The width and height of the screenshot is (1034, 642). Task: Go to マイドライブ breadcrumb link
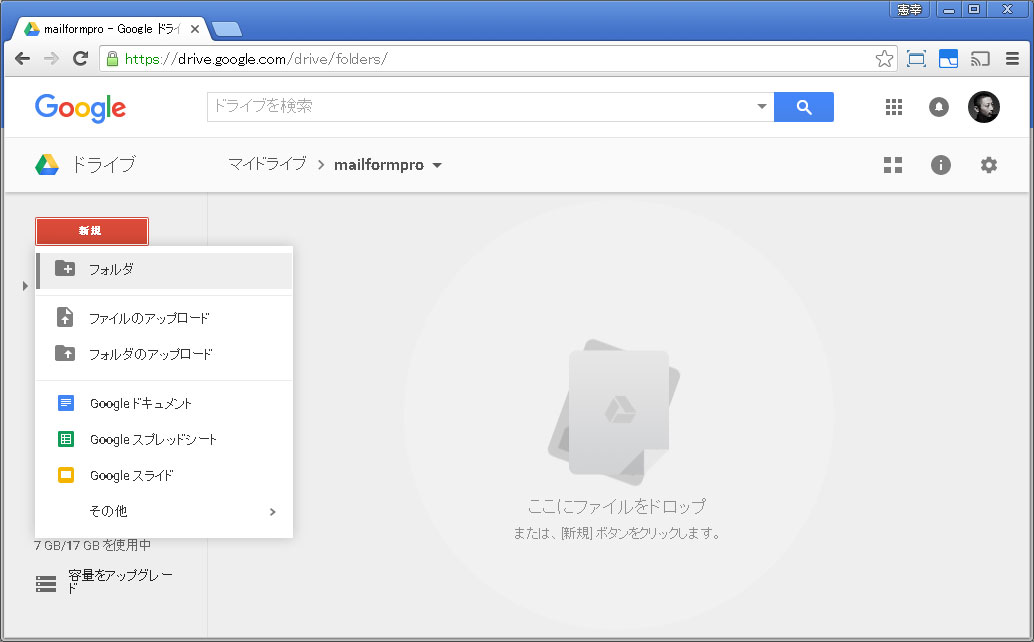[x=267, y=165]
